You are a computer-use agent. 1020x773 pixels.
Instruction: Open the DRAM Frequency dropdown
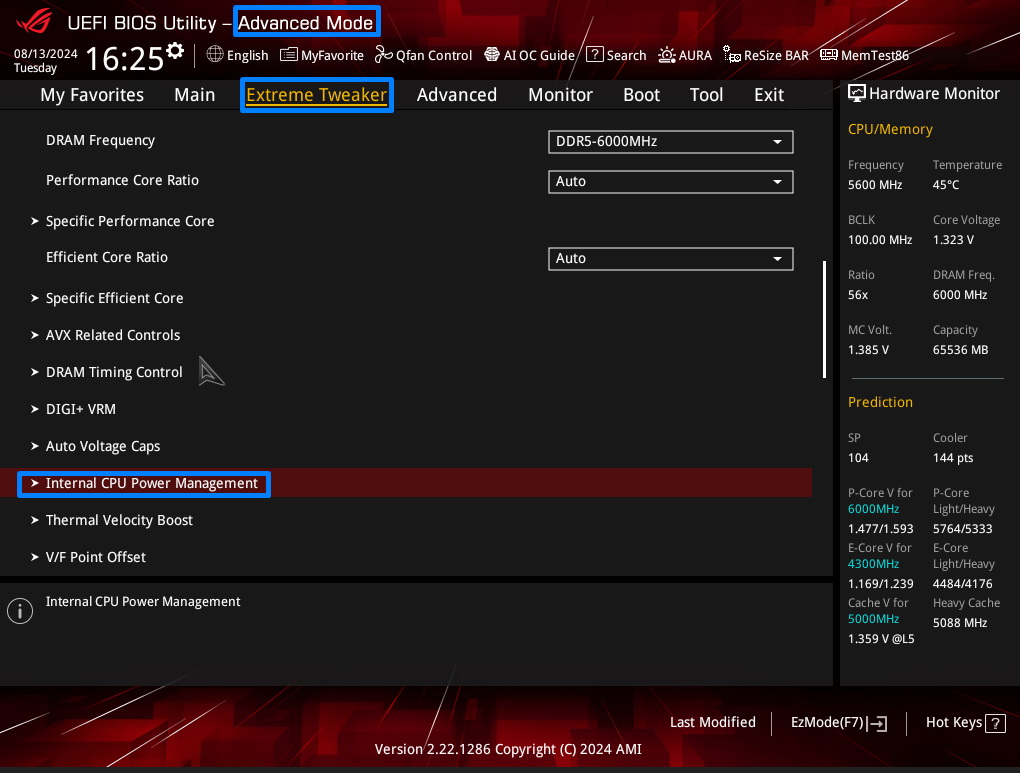pyautogui.click(x=671, y=142)
